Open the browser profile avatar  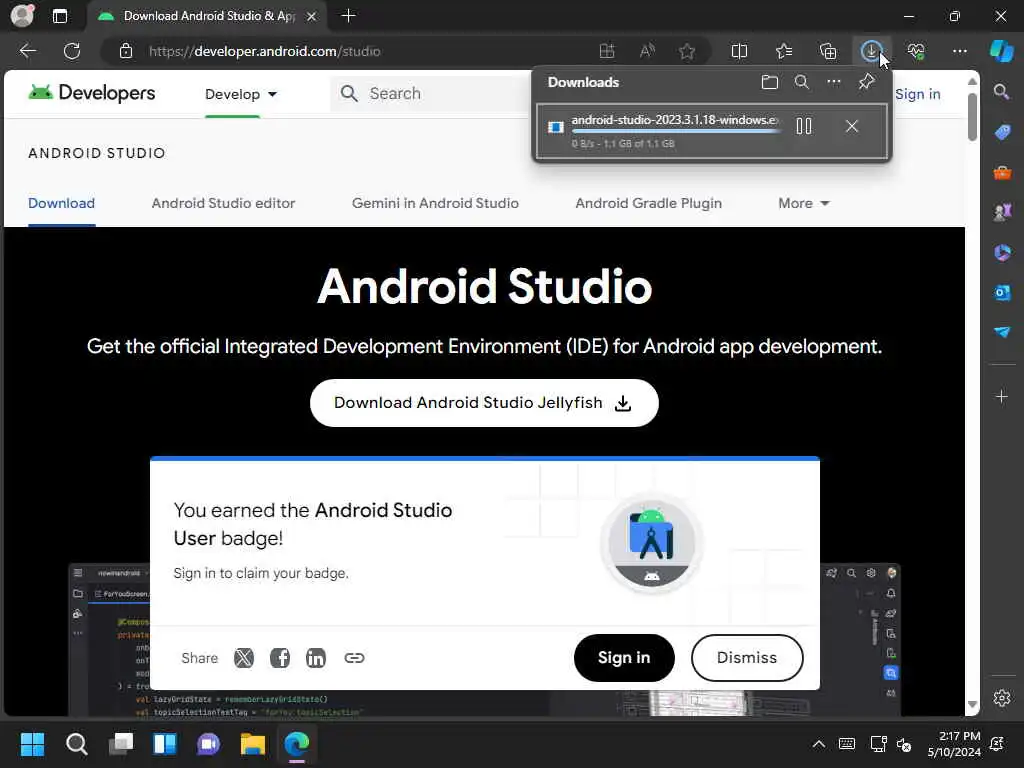[x=22, y=16]
